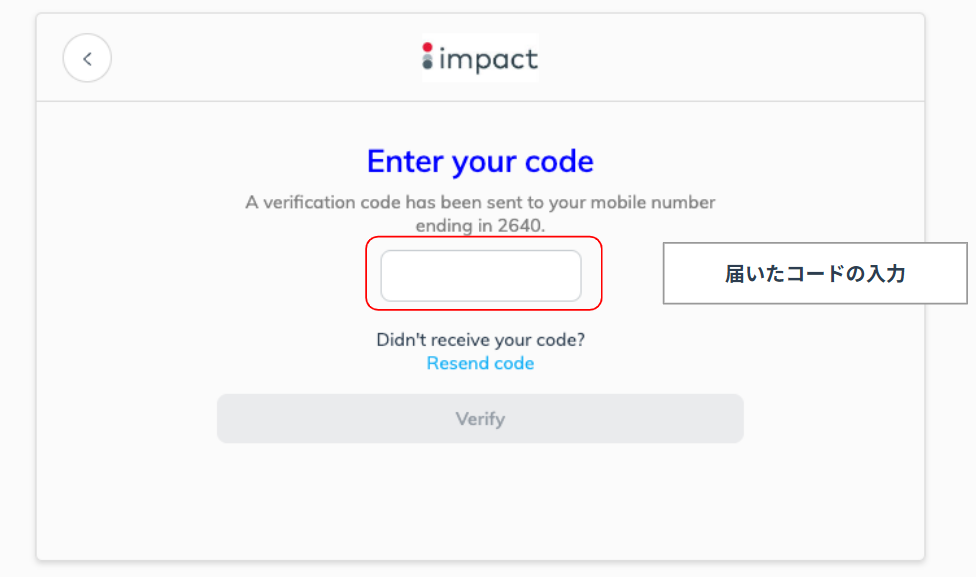The width and height of the screenshot is (976, 577).
Task: Click the Resend code link
Action: point(480,364)
